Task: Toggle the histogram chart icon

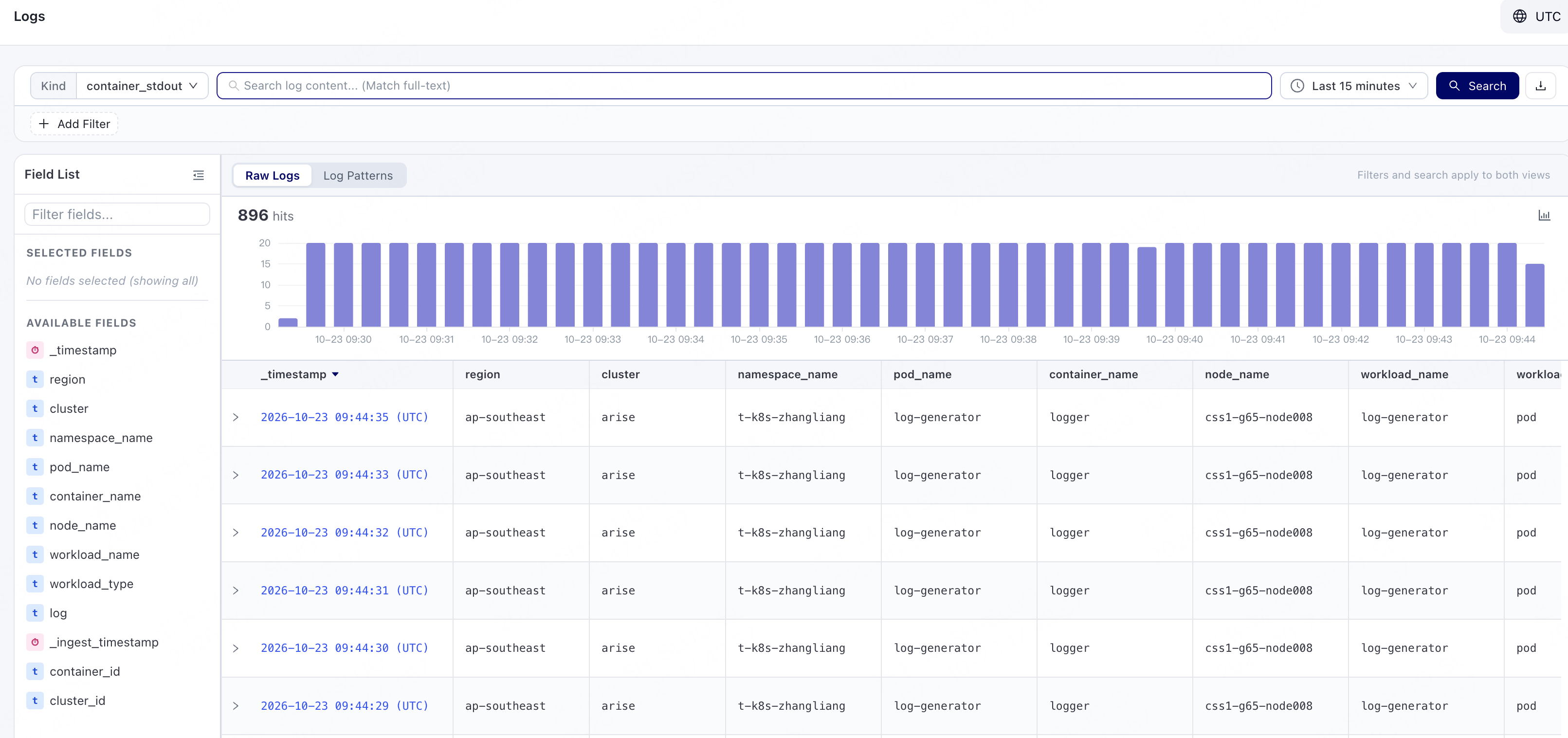Action: point(1544,216)
